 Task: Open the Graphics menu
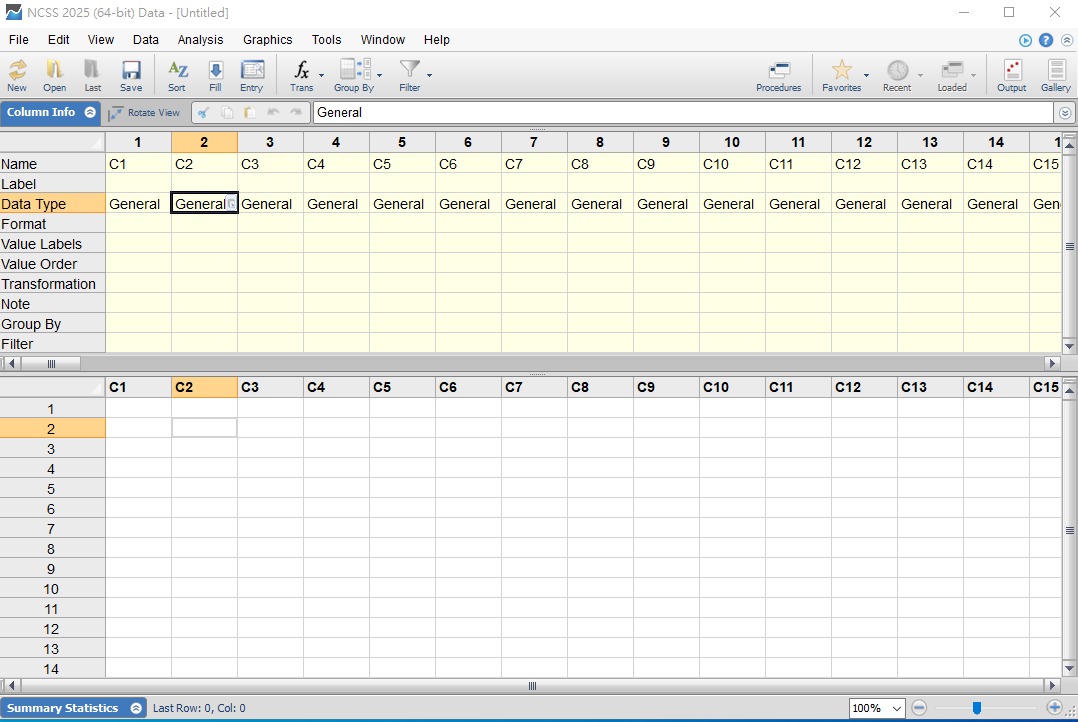click(x=267, y=40)
